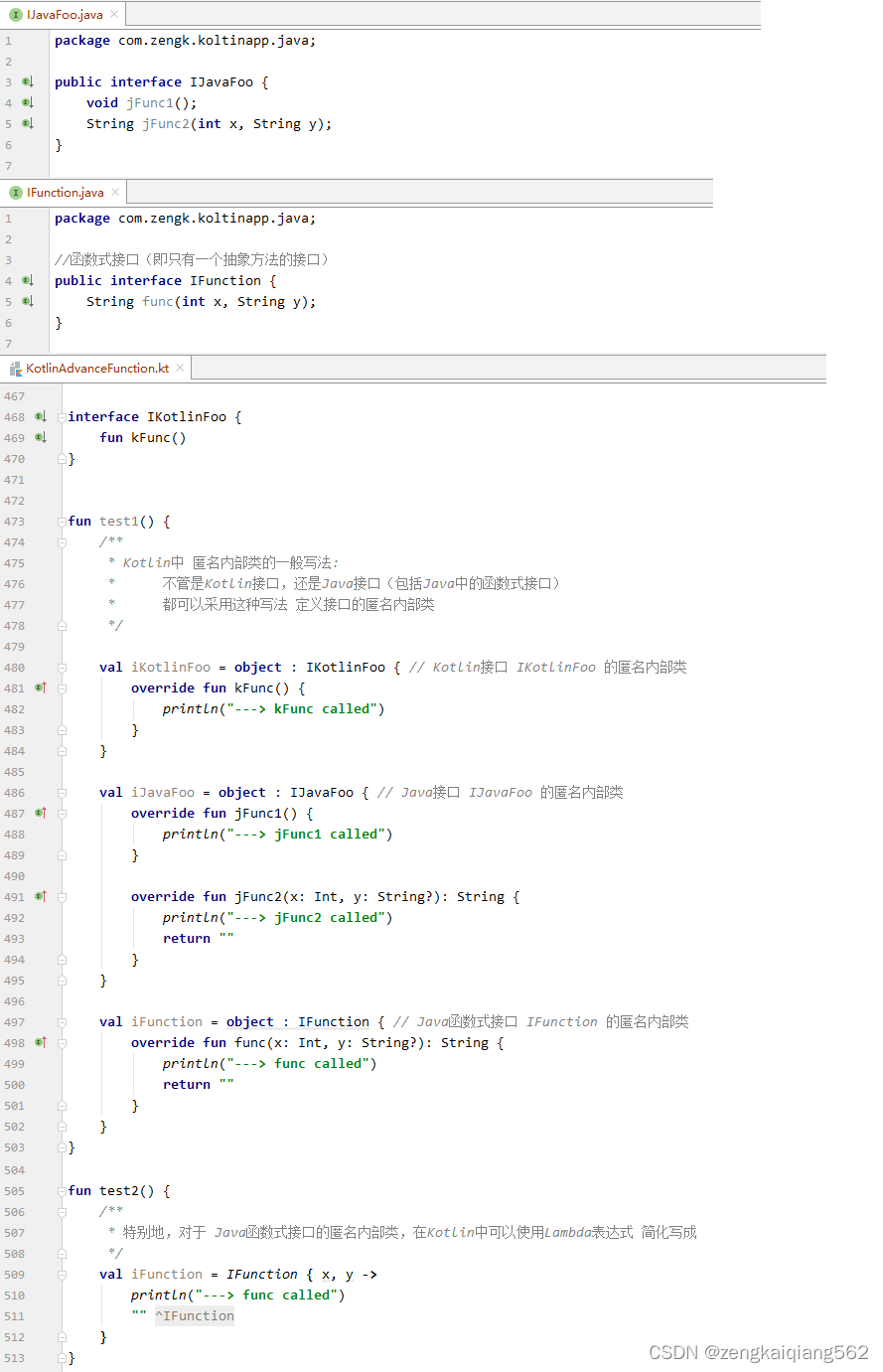Click the IJavaFoo interface name in declaration

point(221,81)
